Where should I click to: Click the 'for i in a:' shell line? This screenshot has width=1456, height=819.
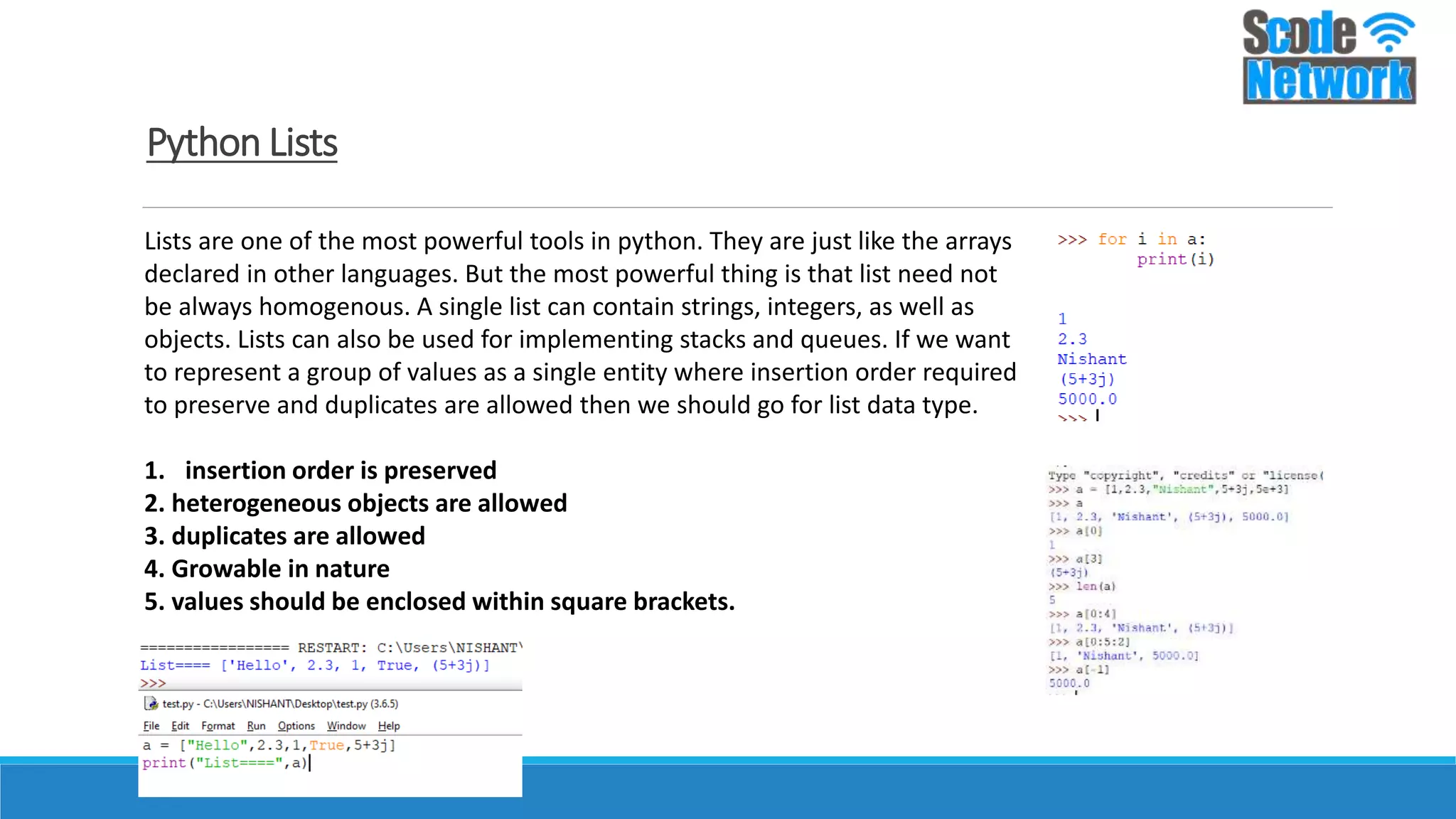[1132, 240]
